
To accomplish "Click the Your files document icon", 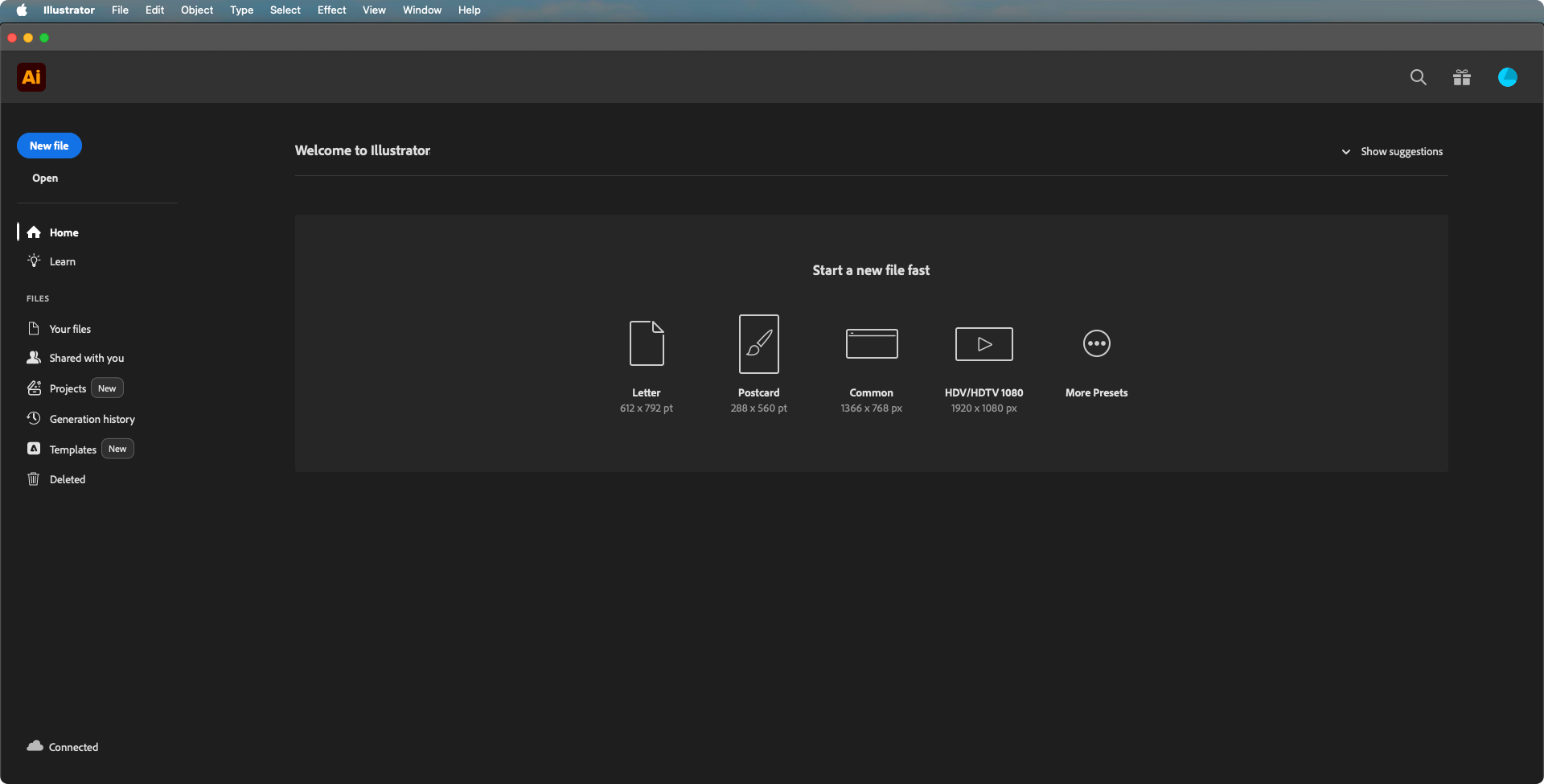I will pyautogui.click(x=34, y=328).
